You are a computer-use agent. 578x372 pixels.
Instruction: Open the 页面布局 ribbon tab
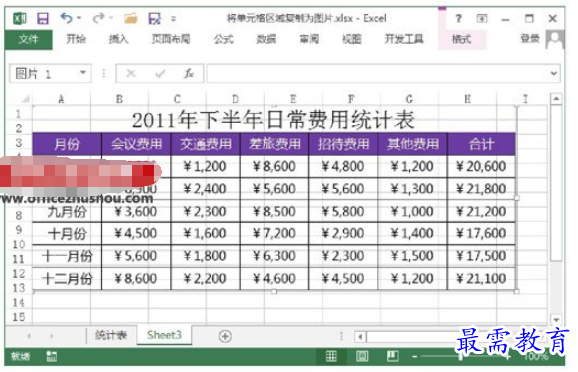point(171,39)
